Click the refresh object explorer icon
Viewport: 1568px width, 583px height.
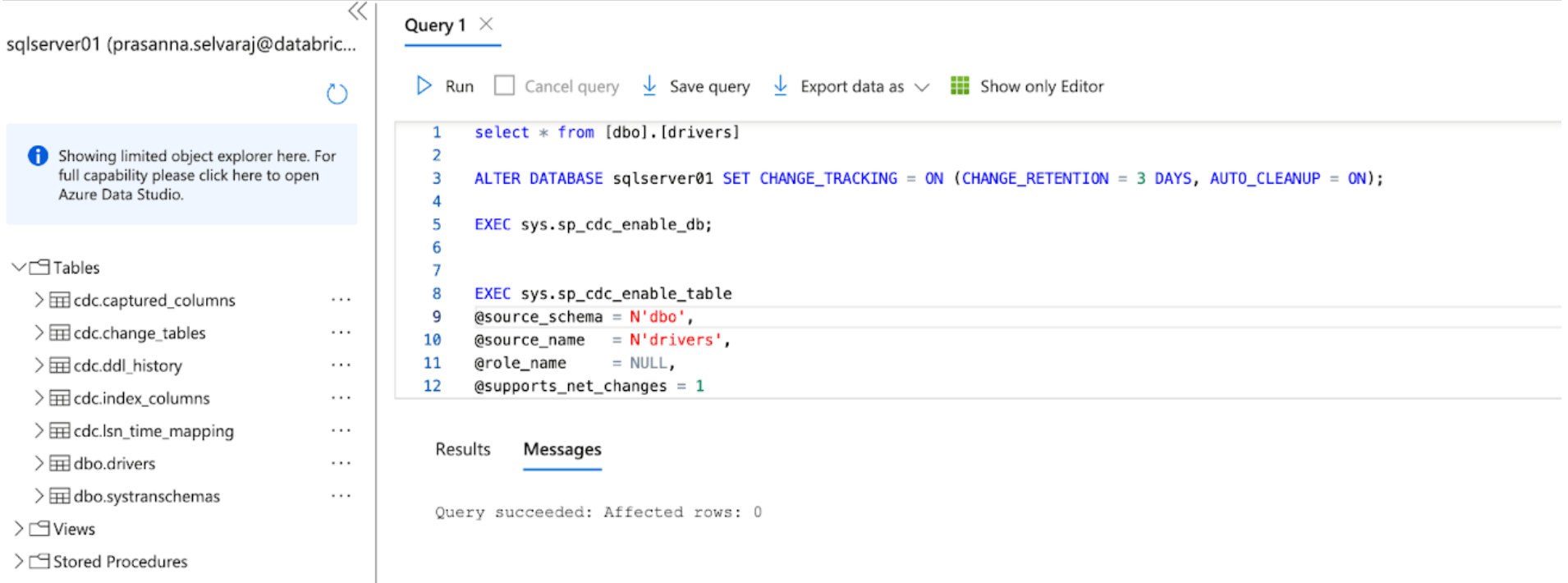coord(337,94)
